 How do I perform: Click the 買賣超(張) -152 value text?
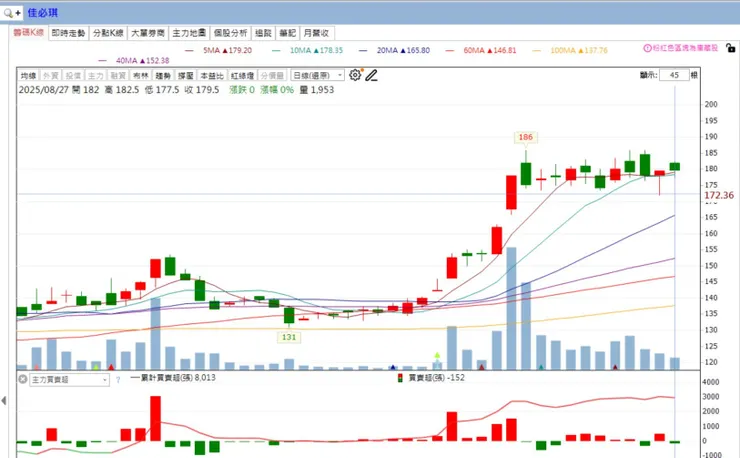[437, 378]
